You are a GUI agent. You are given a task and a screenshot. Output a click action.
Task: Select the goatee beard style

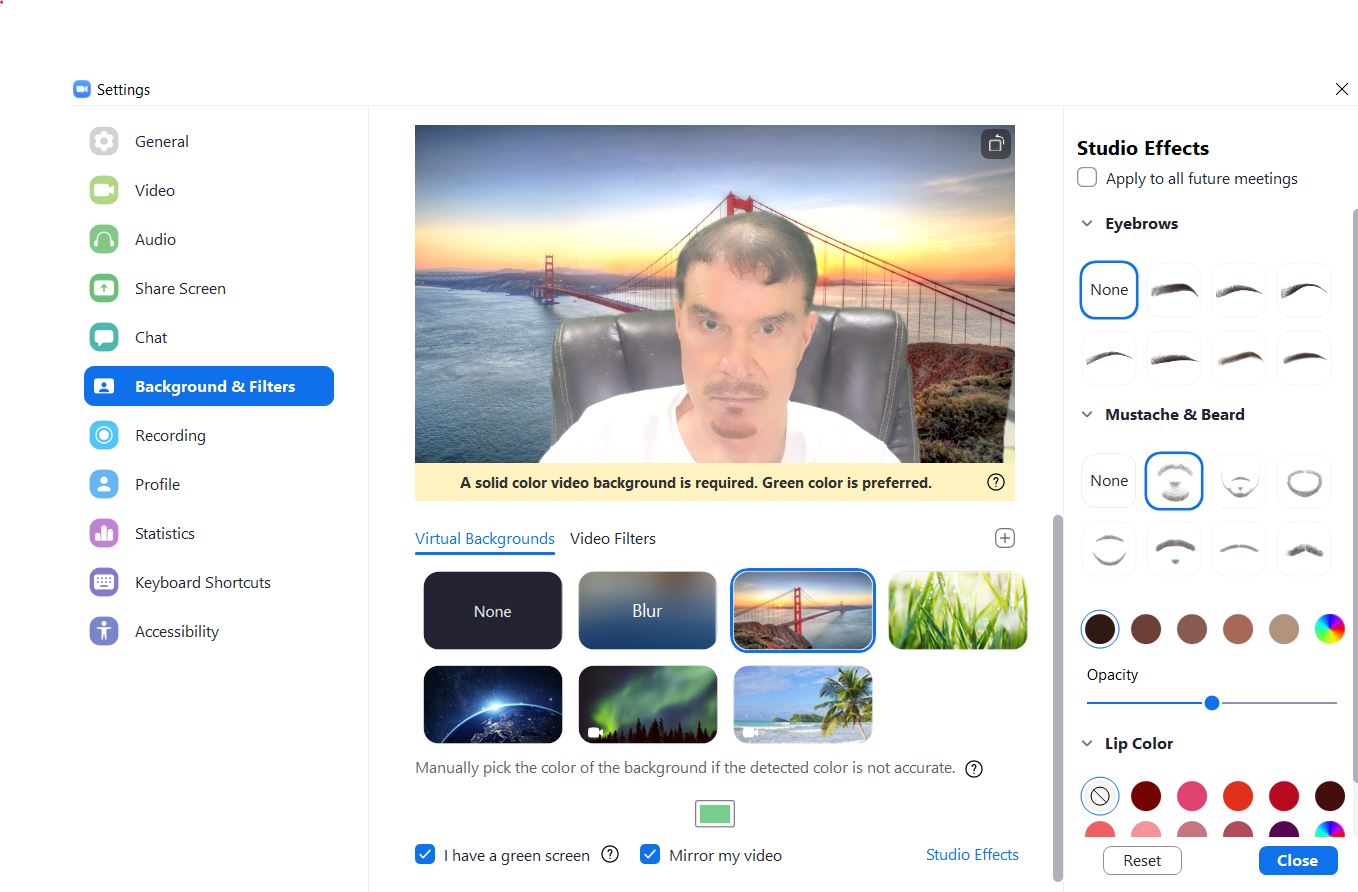coord(1239,481)
